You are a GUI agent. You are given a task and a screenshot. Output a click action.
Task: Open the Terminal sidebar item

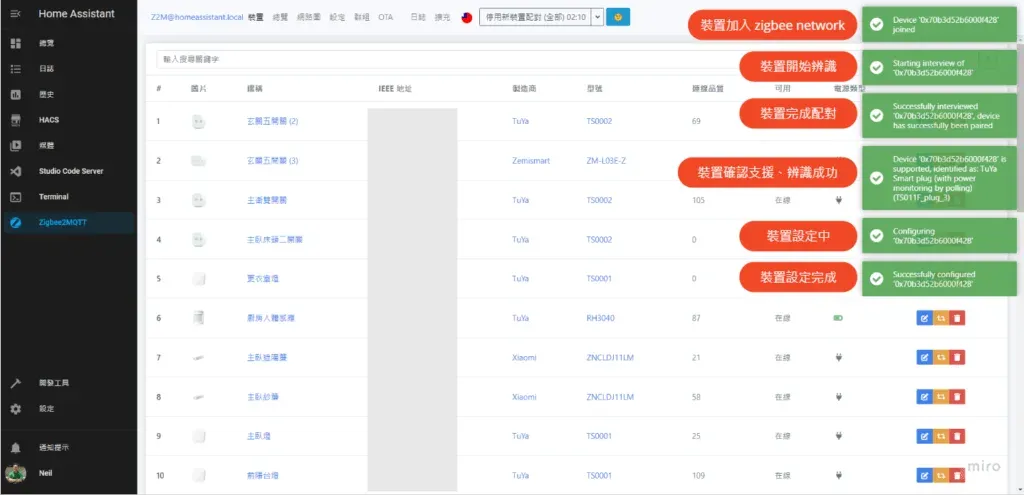(53, 197)
